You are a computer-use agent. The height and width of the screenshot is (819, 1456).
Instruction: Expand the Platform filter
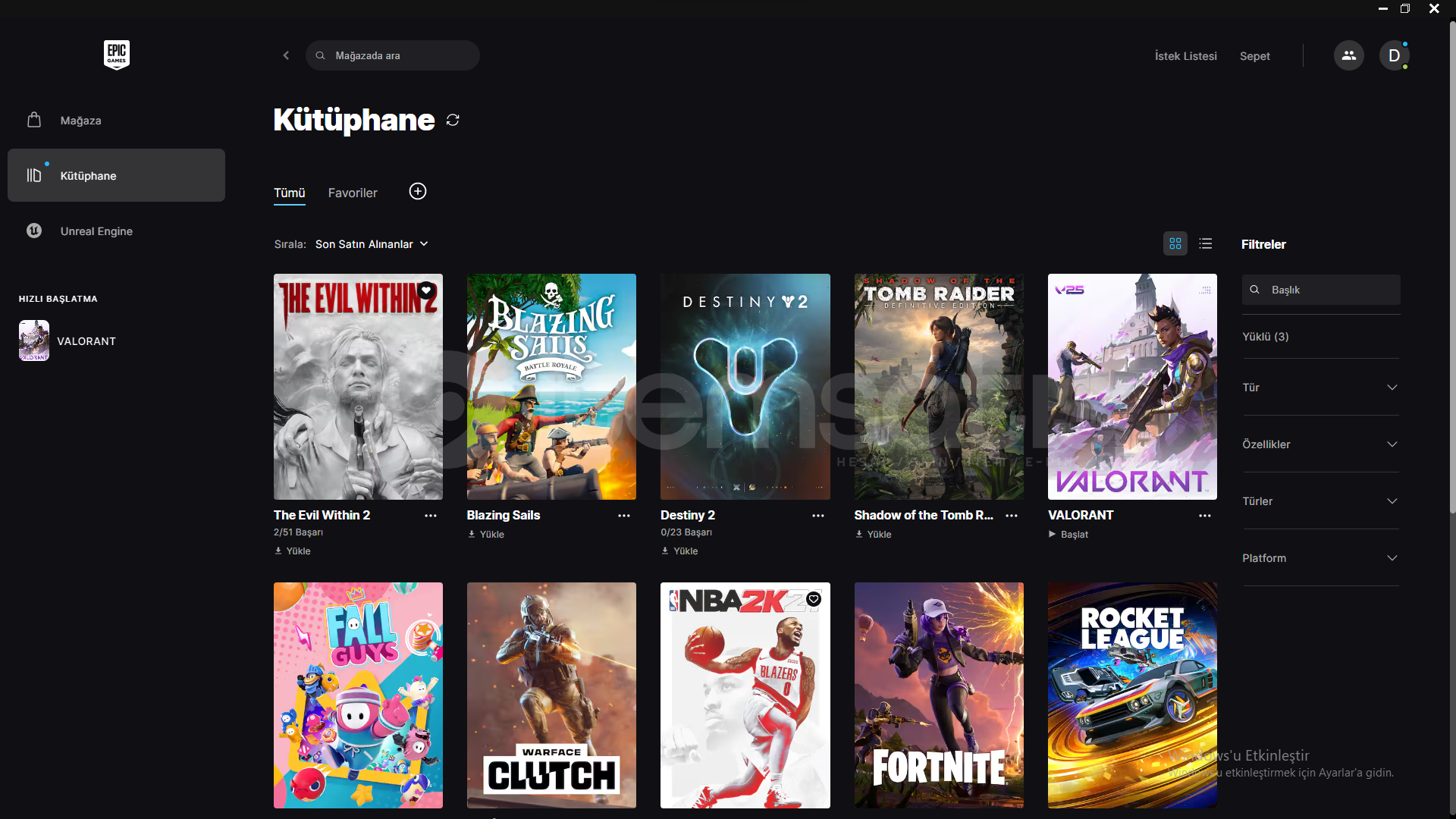[1320, 558]
